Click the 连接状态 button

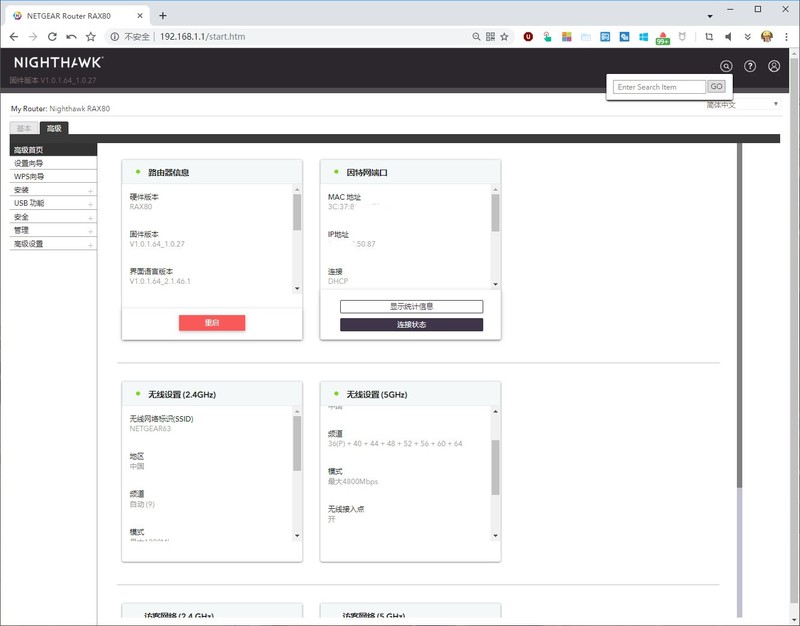pos(411,324)
